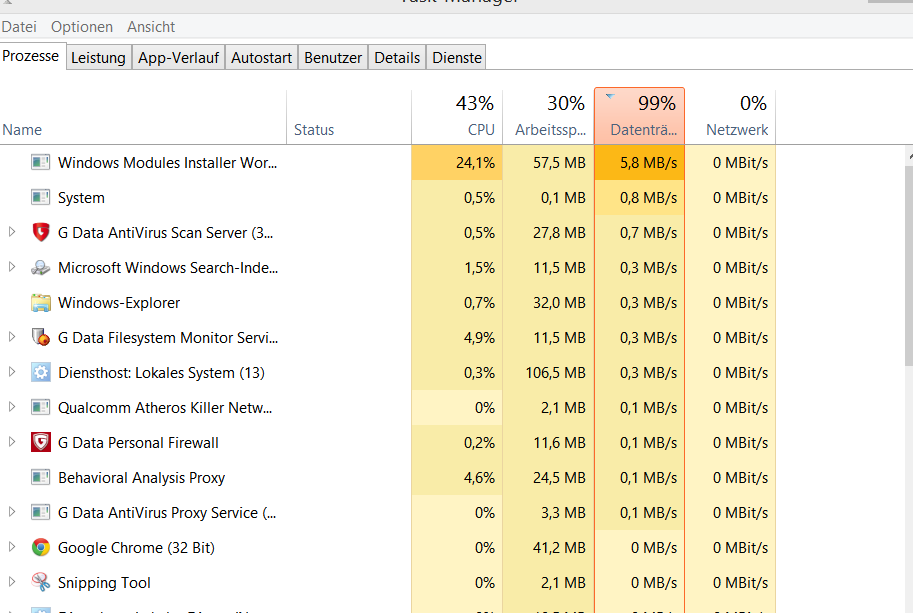
Task: Expand the G Data AntiVirus Scan Server group
Action: click(x=12, y=232)
